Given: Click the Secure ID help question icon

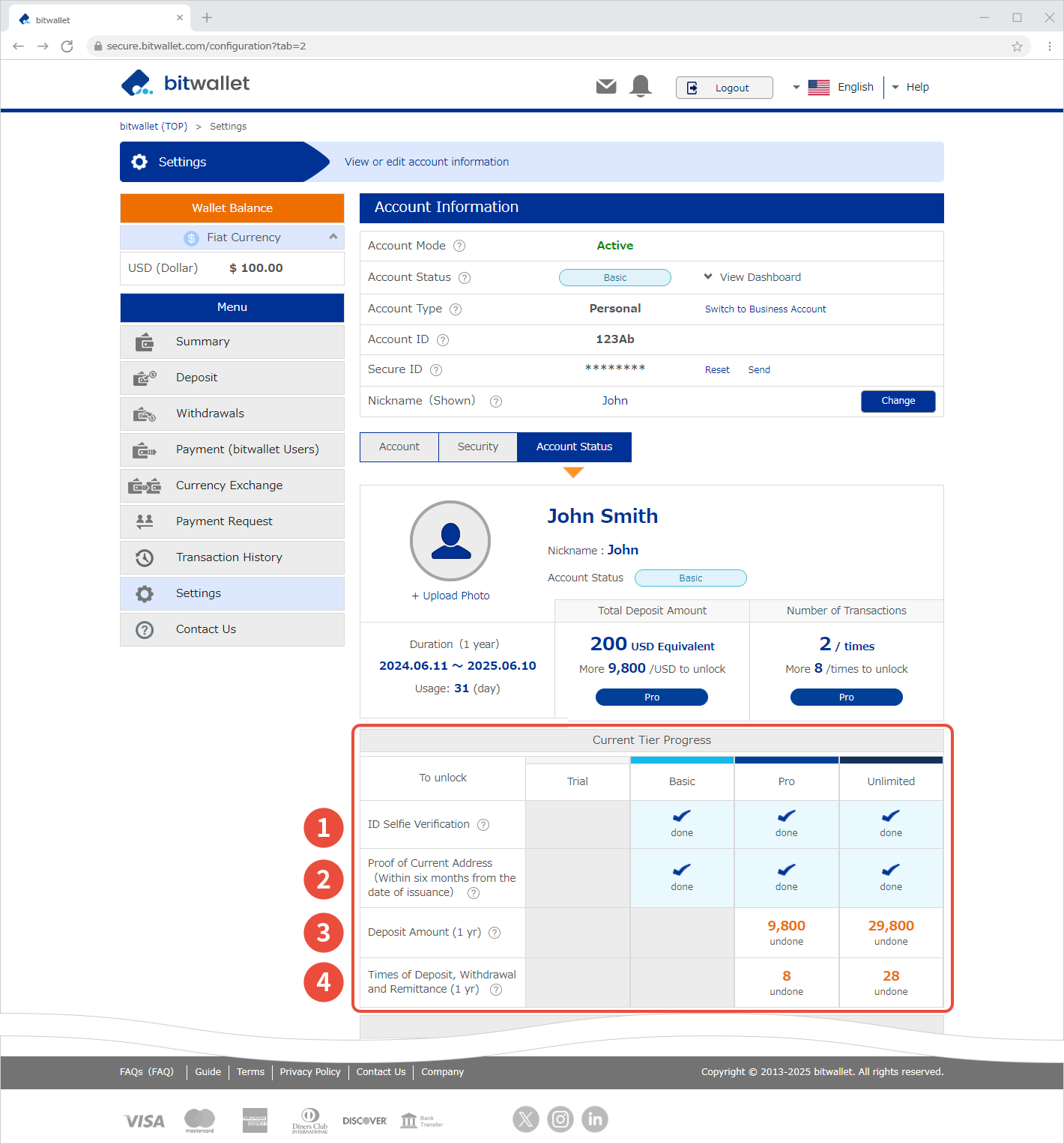Looking at the screenshot, I should pos(436,370).
